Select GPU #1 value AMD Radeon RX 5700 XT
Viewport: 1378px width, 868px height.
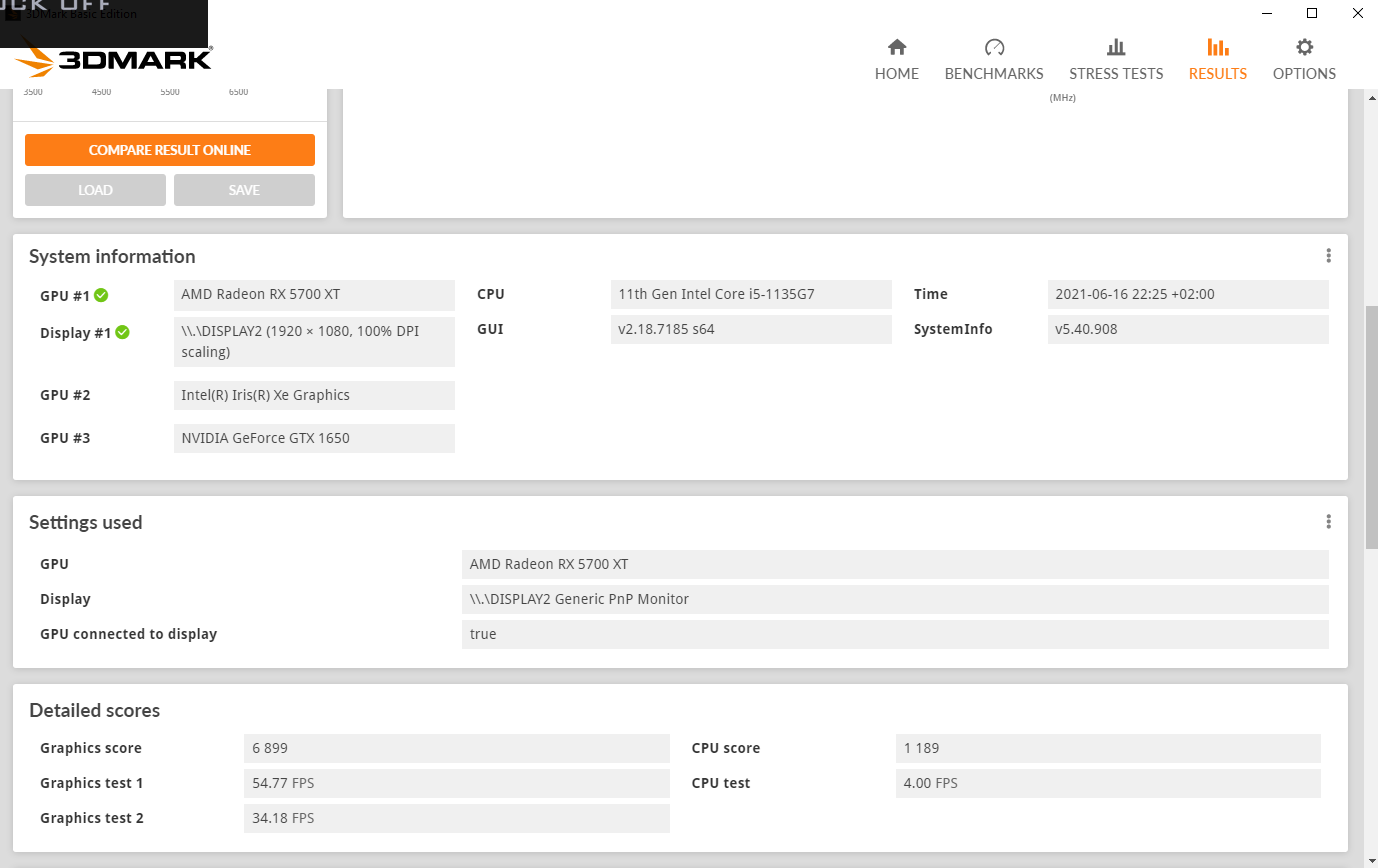click(x=314, y=294)
